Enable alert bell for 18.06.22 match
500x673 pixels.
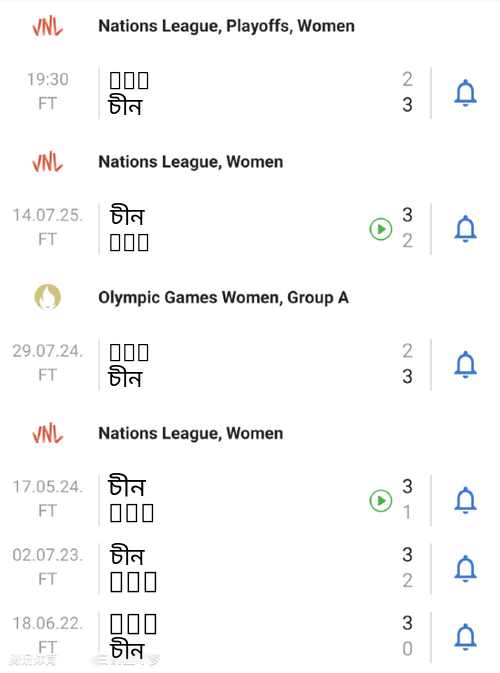[x=465, y=637]
